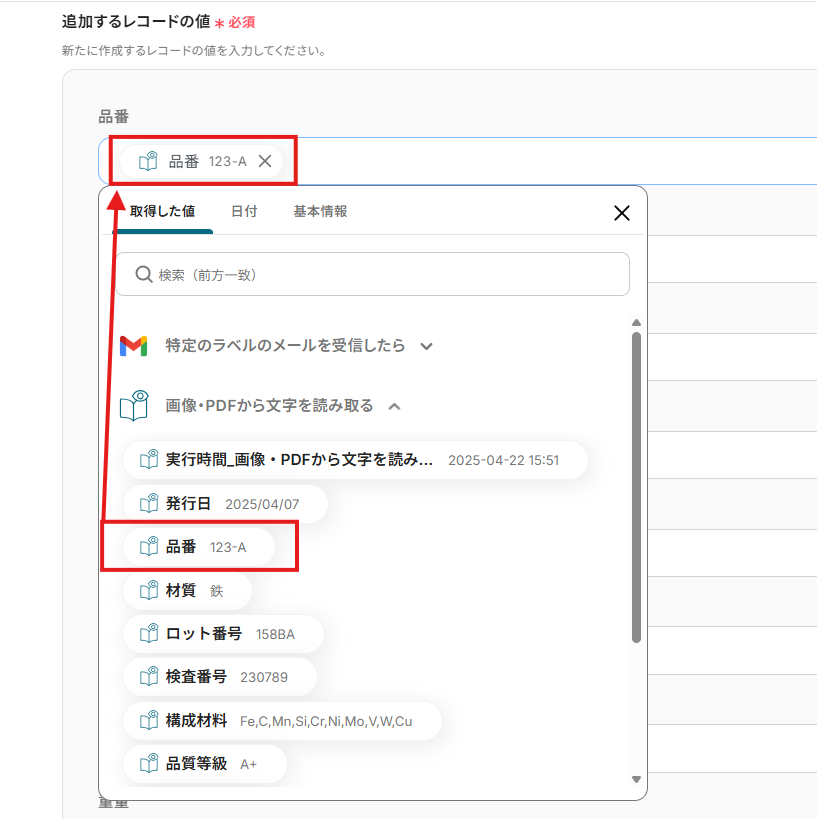Select ロット番号 158BA value
Viewport: 817px width, 819px height.
pos(223,634)
